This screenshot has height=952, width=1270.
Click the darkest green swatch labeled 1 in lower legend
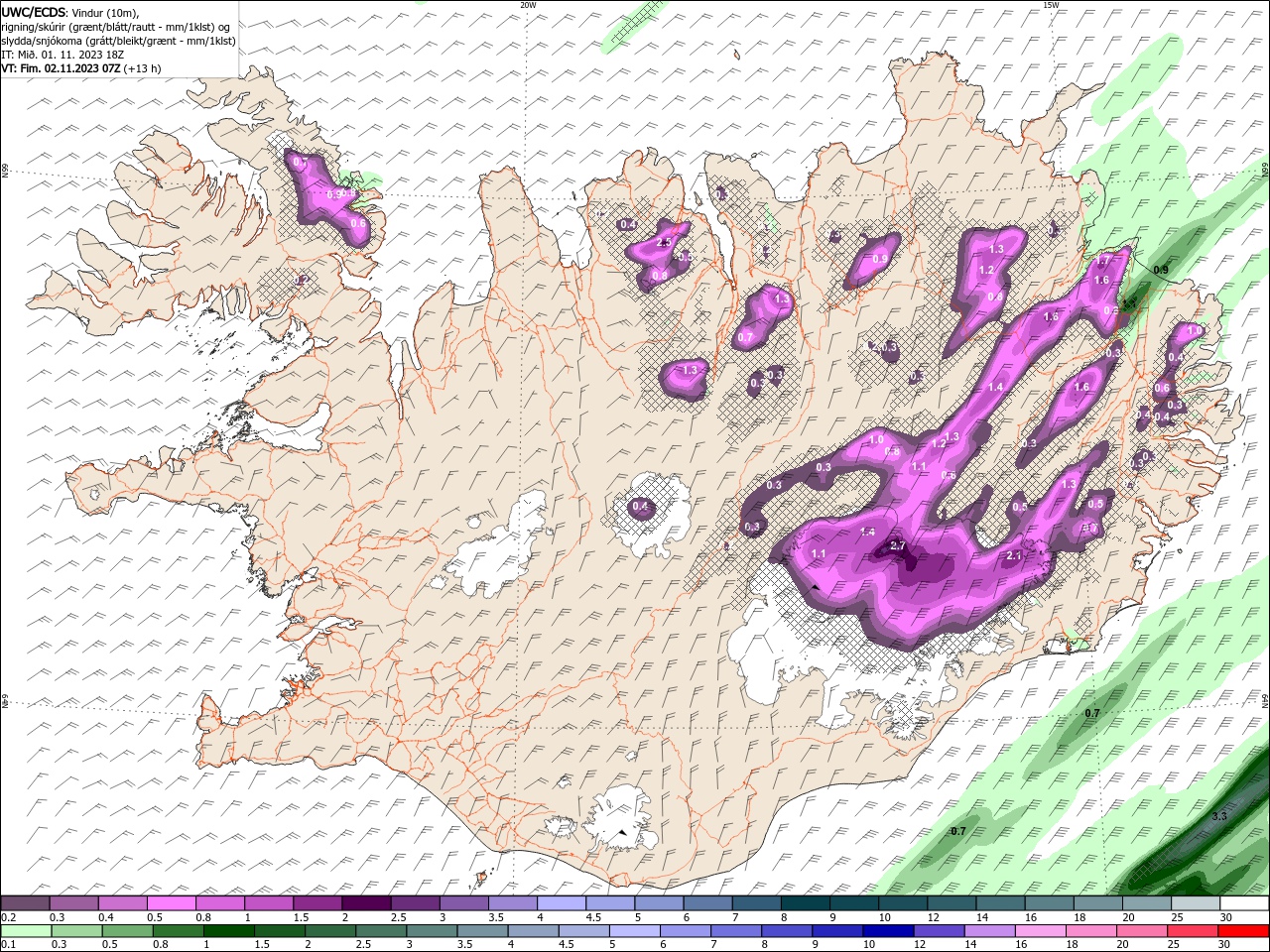[228, 931]
